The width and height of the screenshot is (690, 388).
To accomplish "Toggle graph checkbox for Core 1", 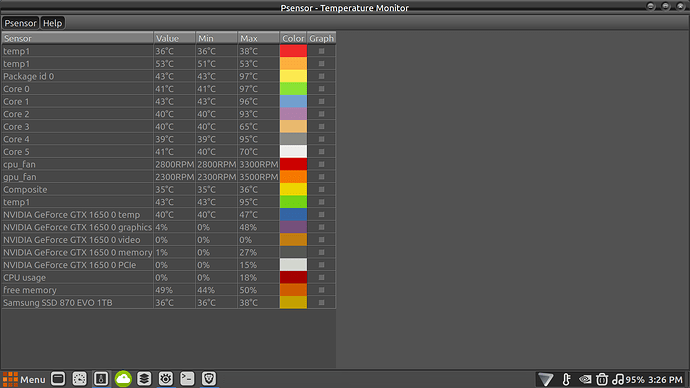I will [x=322, y=102].
